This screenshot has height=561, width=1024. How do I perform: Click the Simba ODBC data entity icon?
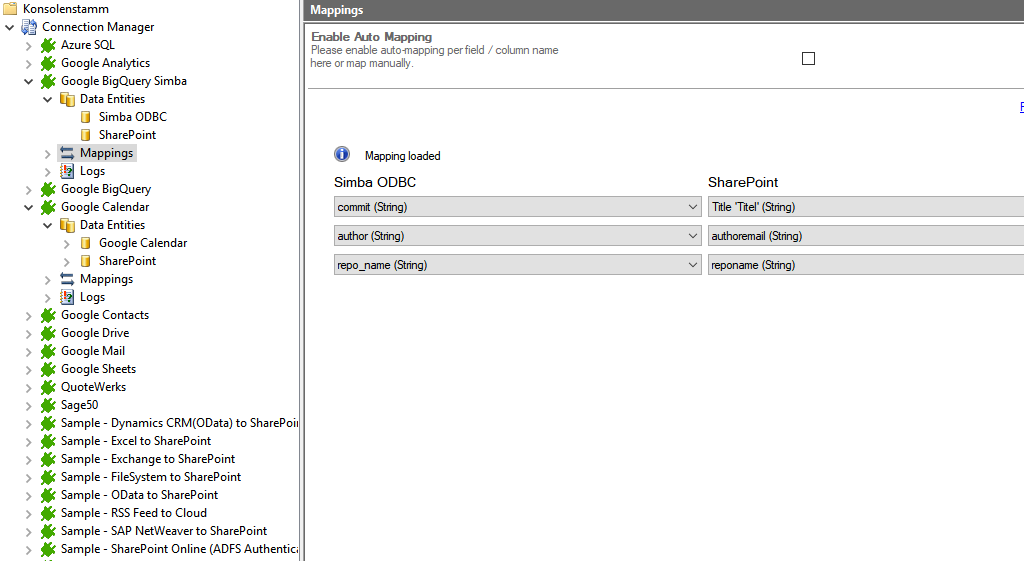[x=86, y=117]
